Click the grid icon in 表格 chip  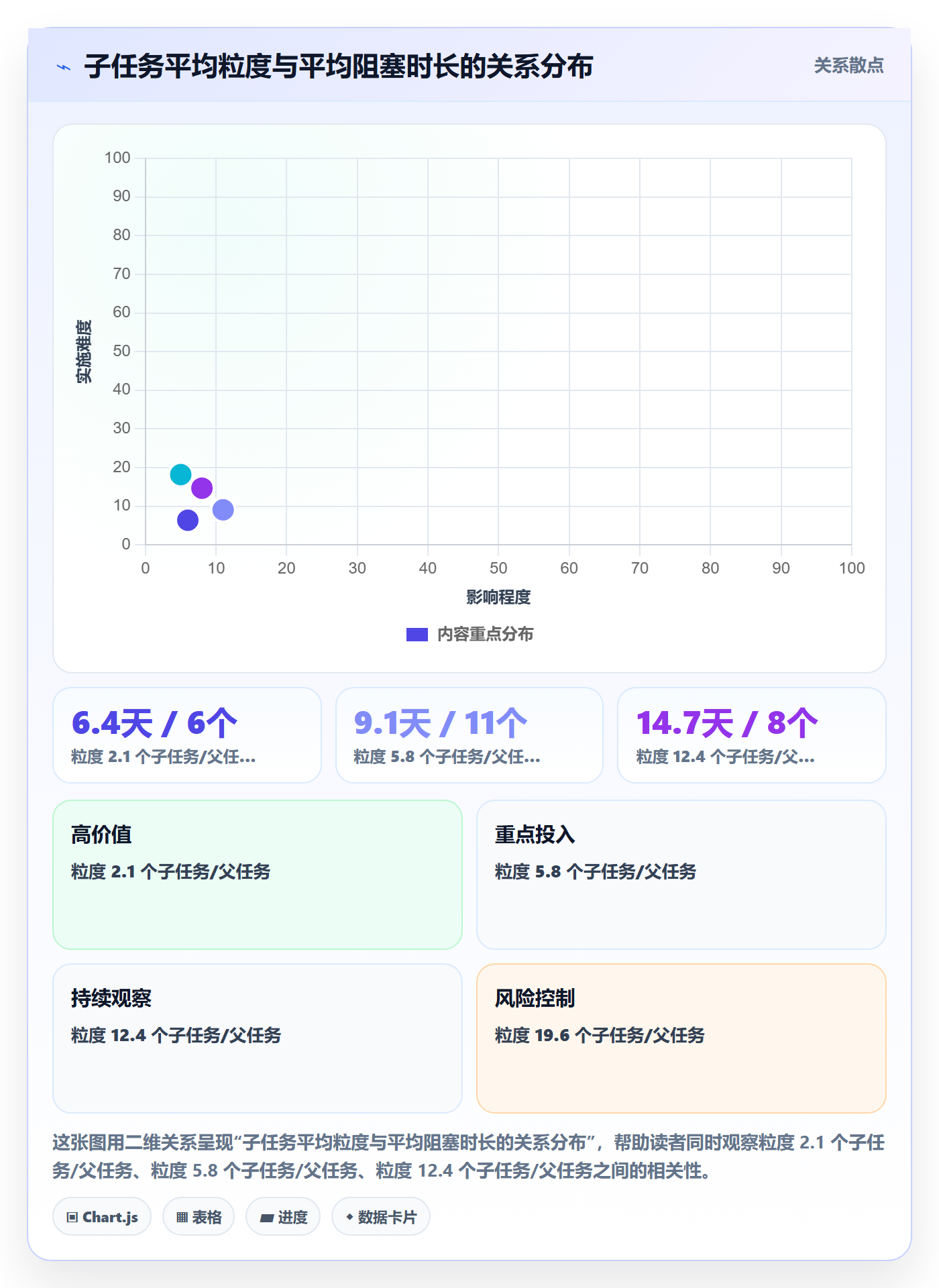(182, 1217)
